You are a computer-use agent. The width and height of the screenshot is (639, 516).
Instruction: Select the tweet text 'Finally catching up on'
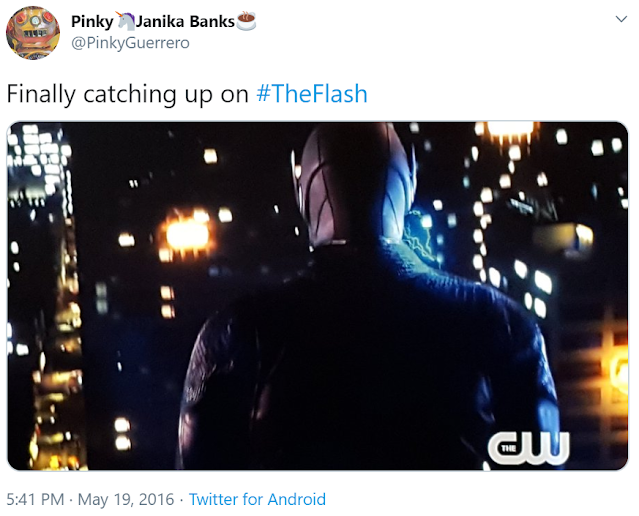(128, 94)
